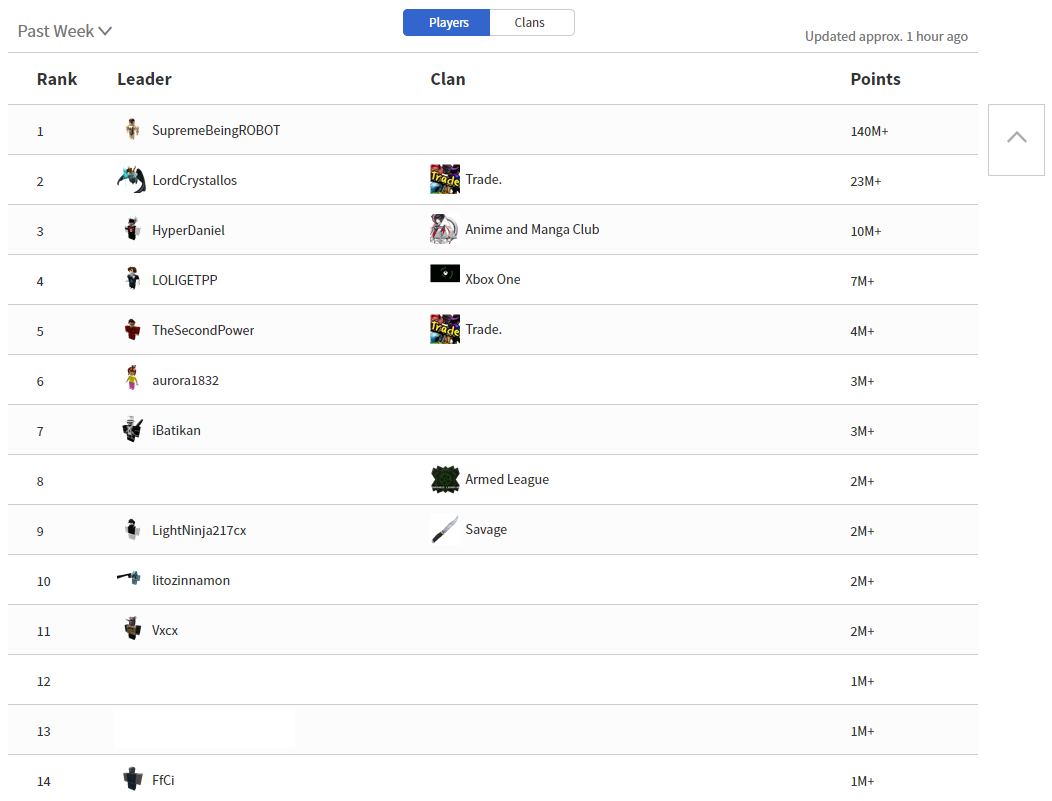Click iBatikan's avatar icon

point(132,430)
